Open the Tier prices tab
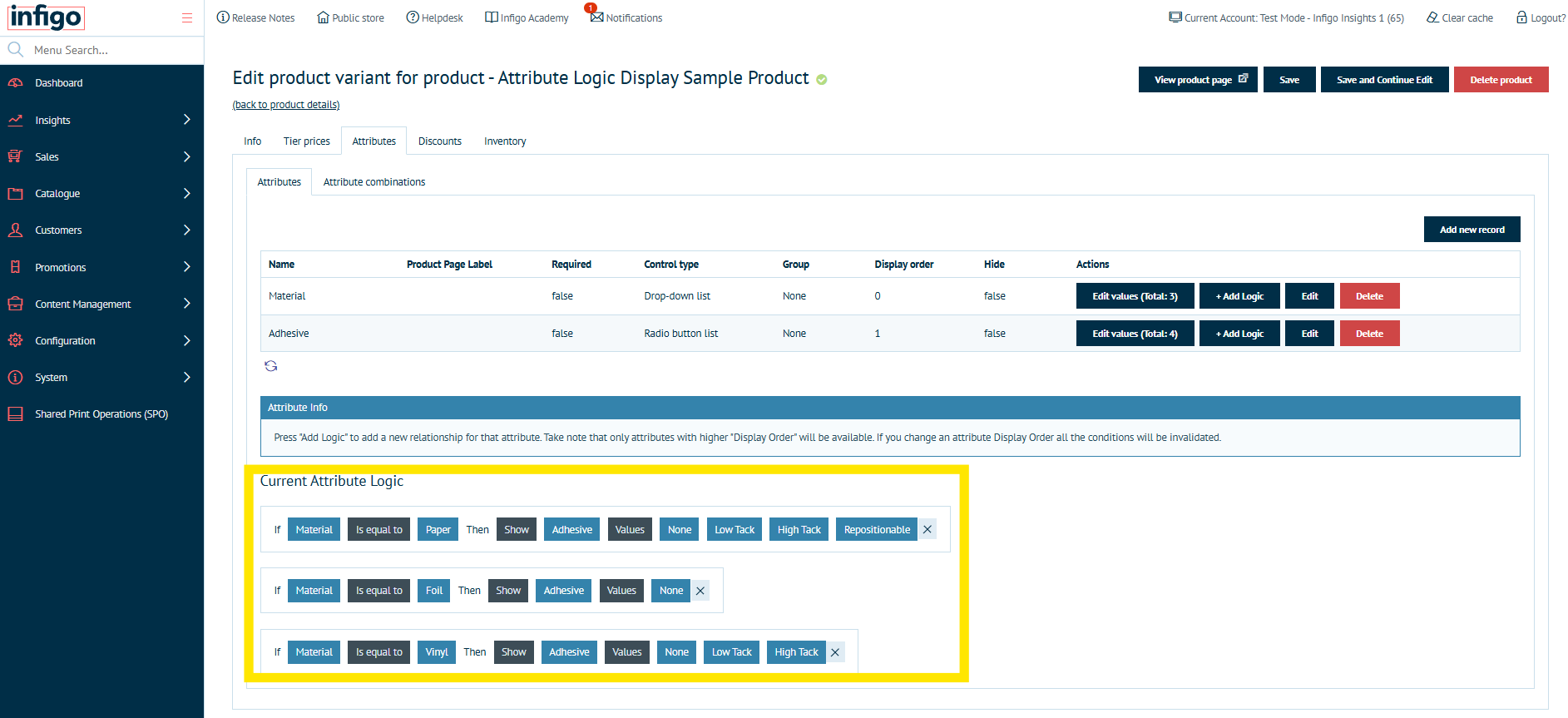1568x718 pixels. 306,141
